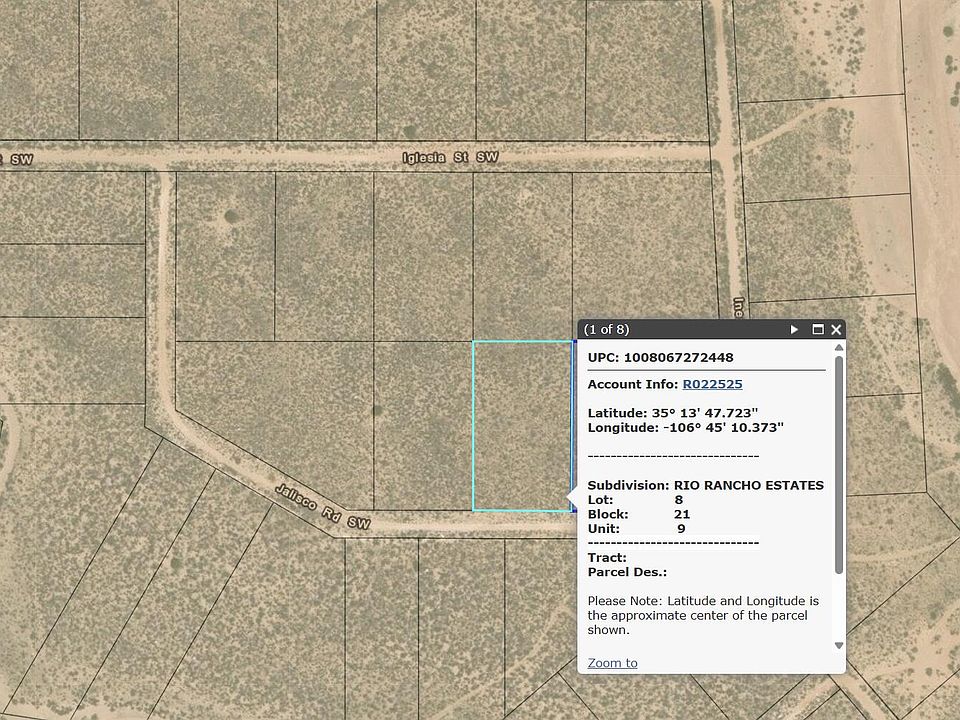Close the parcel info popup
Image resolution: width=960 pixels, height=720 pixels.
[x=836, y=329]
